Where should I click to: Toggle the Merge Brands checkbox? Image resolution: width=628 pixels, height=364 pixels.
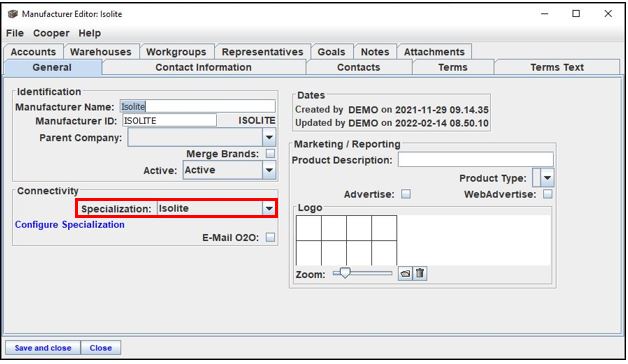point(271,154)
